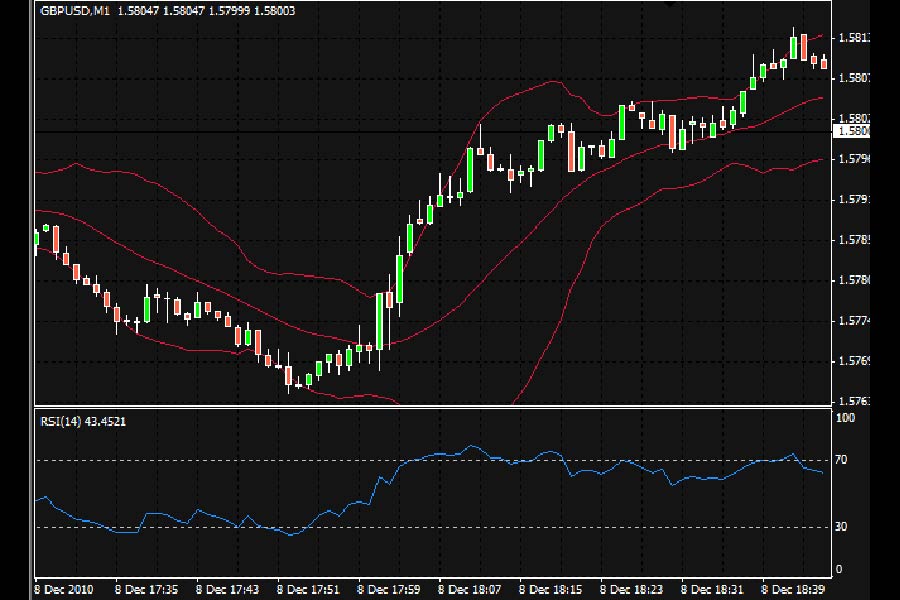900x600 pixels.
Task: Click the 1.581 price axis label
Action: pos(854,38)
